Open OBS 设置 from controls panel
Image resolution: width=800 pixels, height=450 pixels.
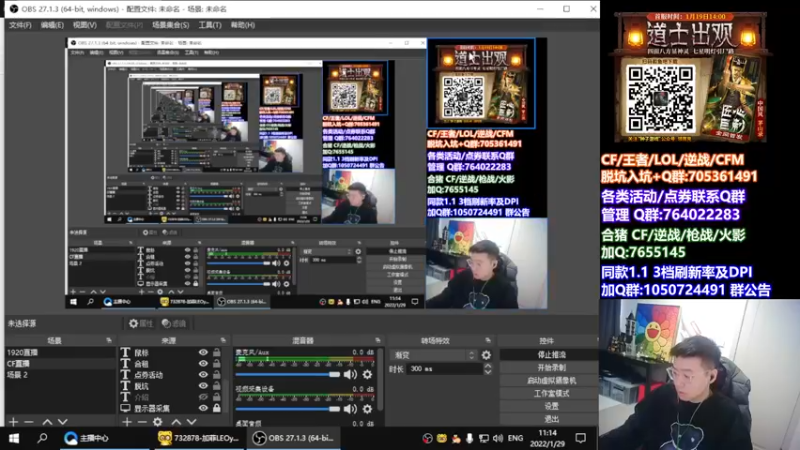[551, 406]
